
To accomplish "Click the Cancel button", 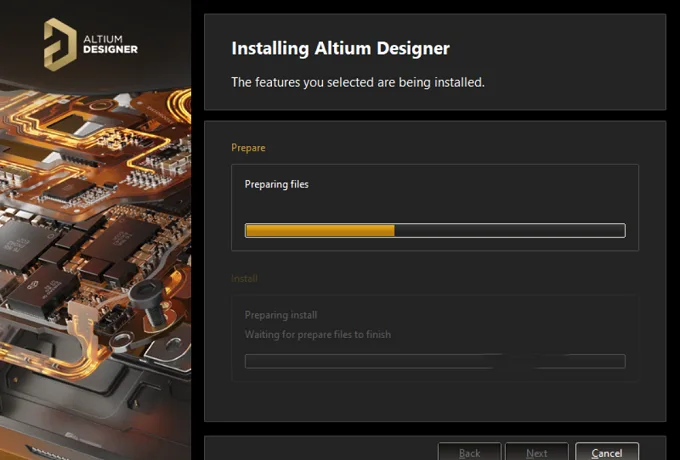I will click(607, 451).
